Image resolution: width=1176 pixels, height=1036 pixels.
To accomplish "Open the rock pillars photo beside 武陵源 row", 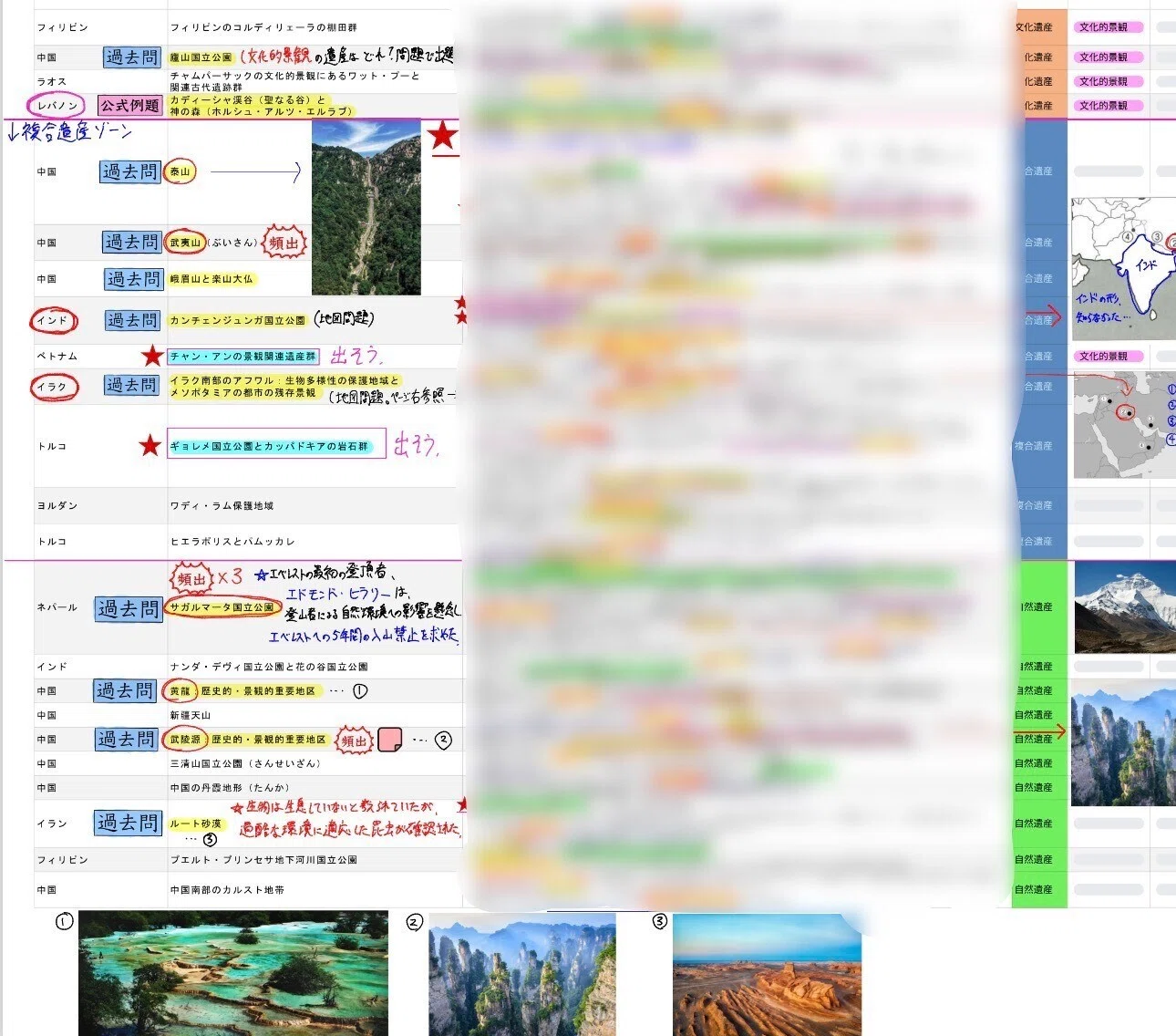I will (1123, 743).
